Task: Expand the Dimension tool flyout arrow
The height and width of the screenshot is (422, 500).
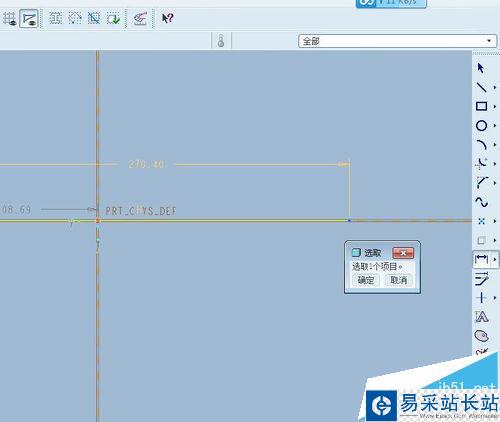Action: click(x=495, y=259)
